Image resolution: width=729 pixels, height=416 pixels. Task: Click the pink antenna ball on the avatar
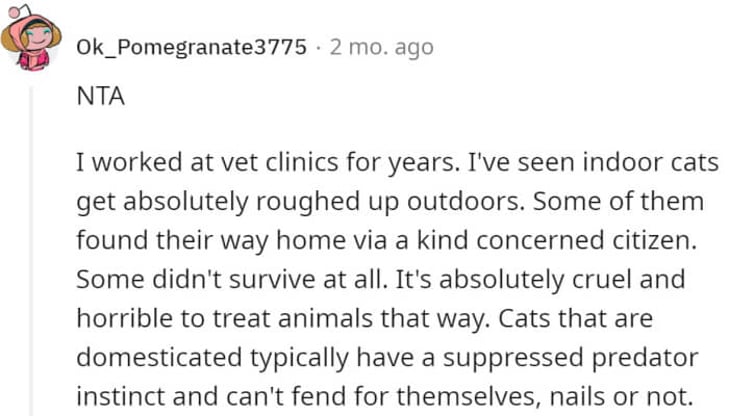[x=14, y=13]
